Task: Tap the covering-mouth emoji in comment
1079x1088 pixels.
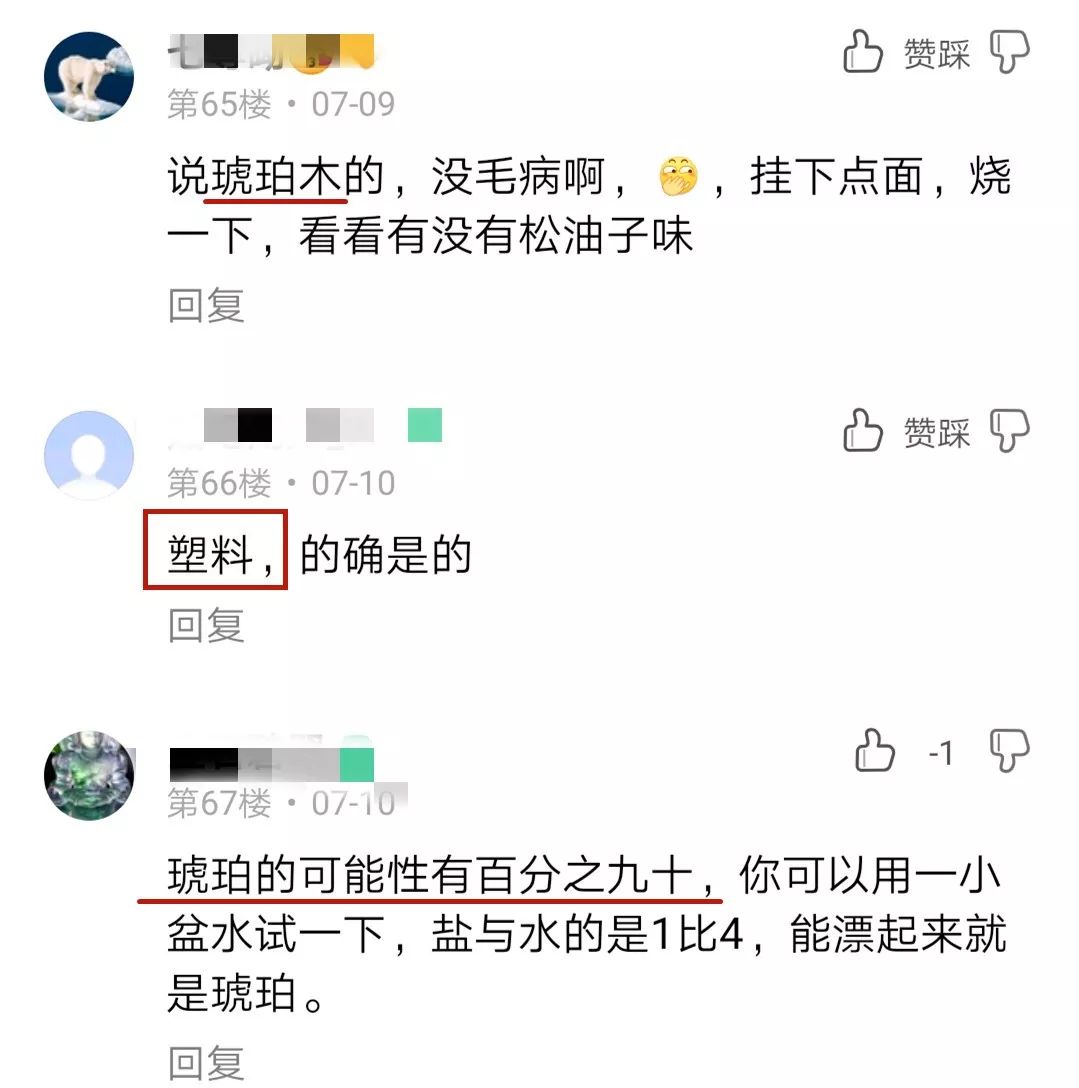Action: (x=678, y=176)
